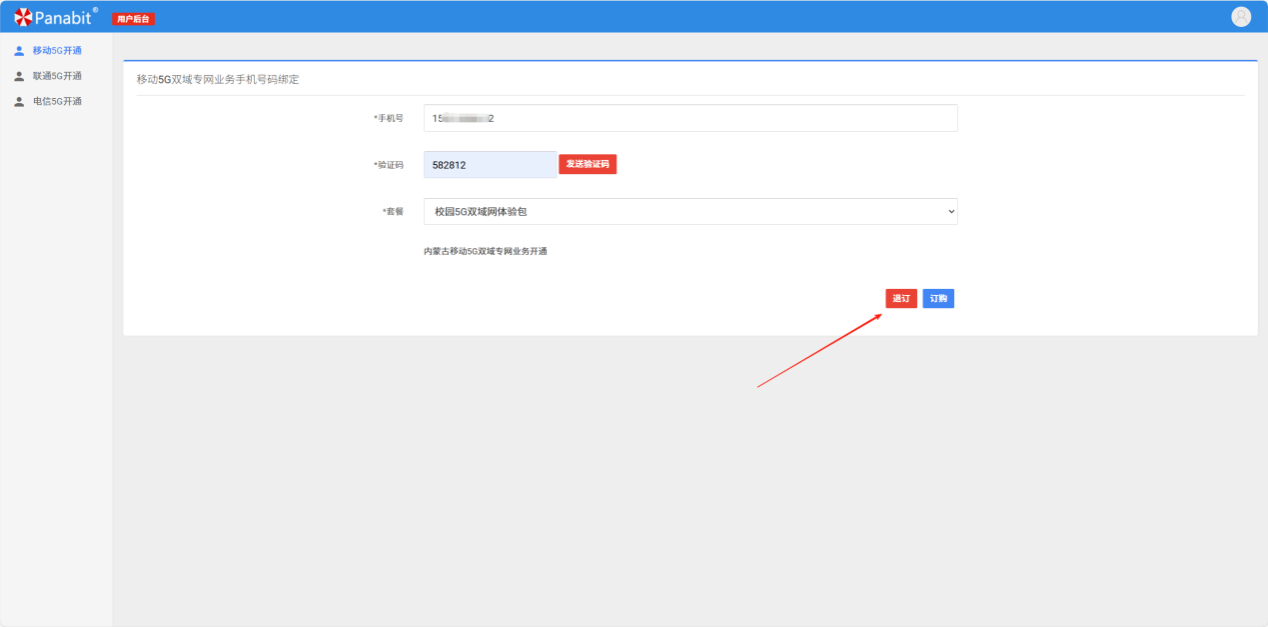Click the person icon beside 联通5G开通

point(19,76)
